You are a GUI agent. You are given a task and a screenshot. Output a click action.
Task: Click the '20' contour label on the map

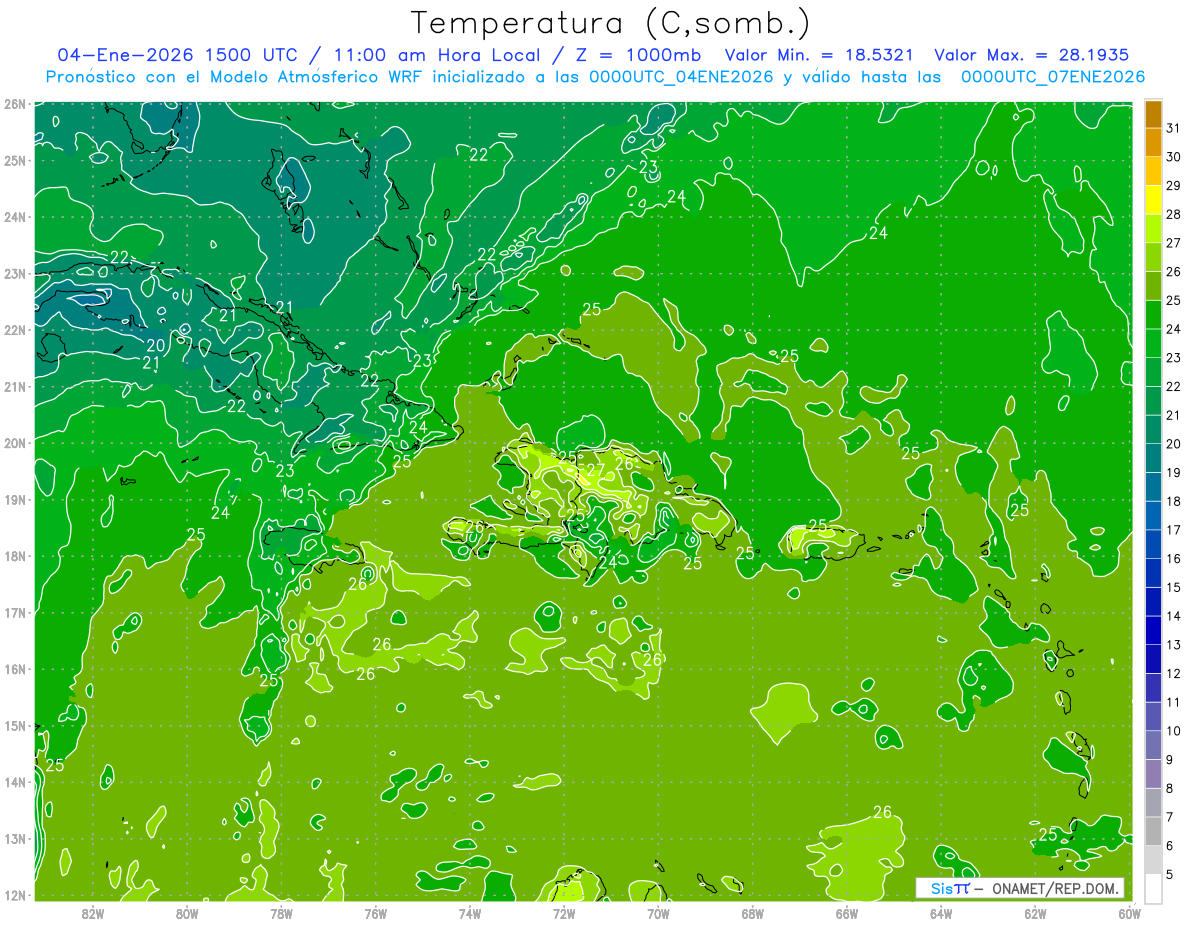[x=155, y=346]
